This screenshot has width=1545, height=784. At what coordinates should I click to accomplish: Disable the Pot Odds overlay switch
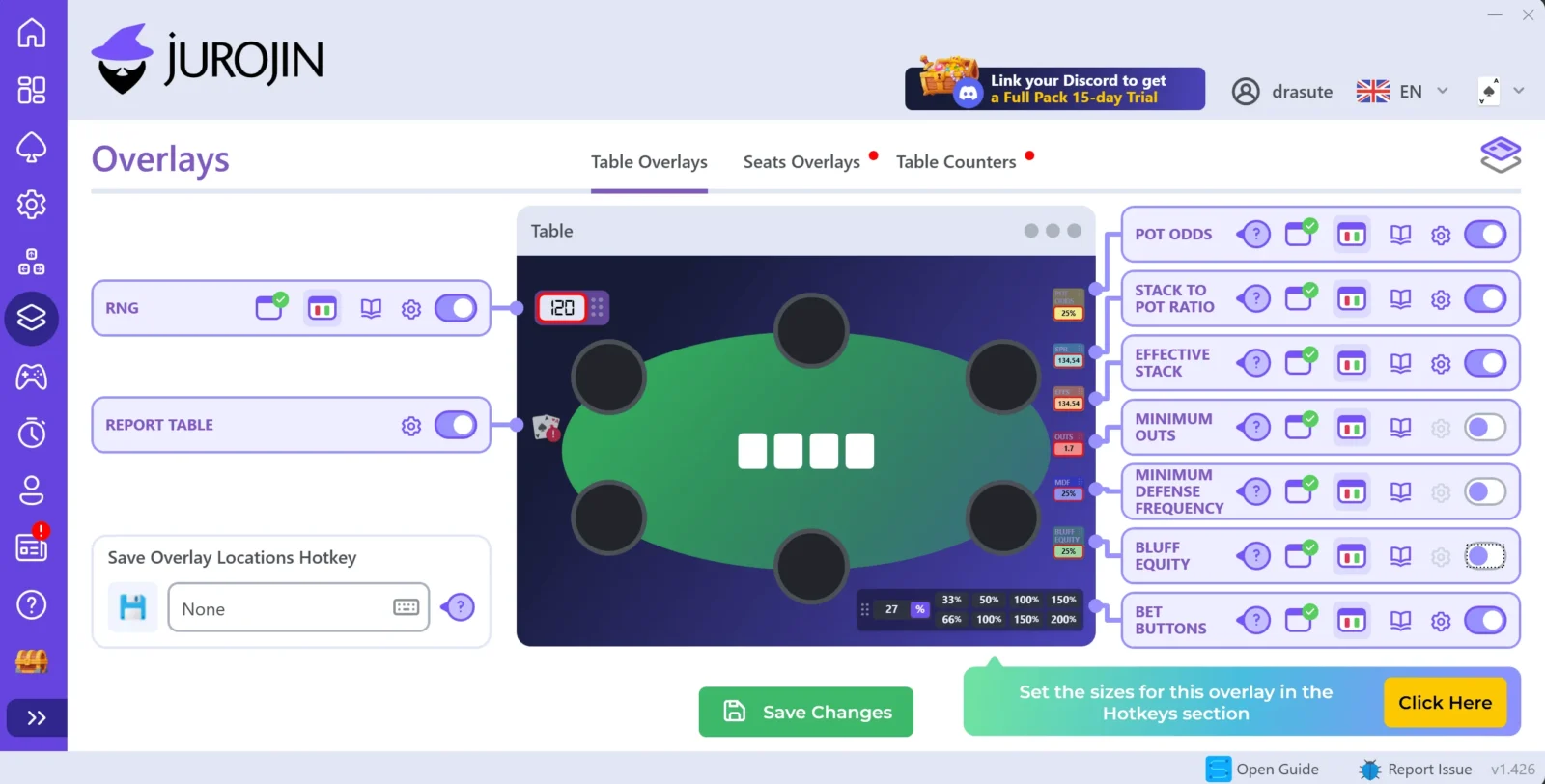pyautogui.click(x=1485, y=234)
